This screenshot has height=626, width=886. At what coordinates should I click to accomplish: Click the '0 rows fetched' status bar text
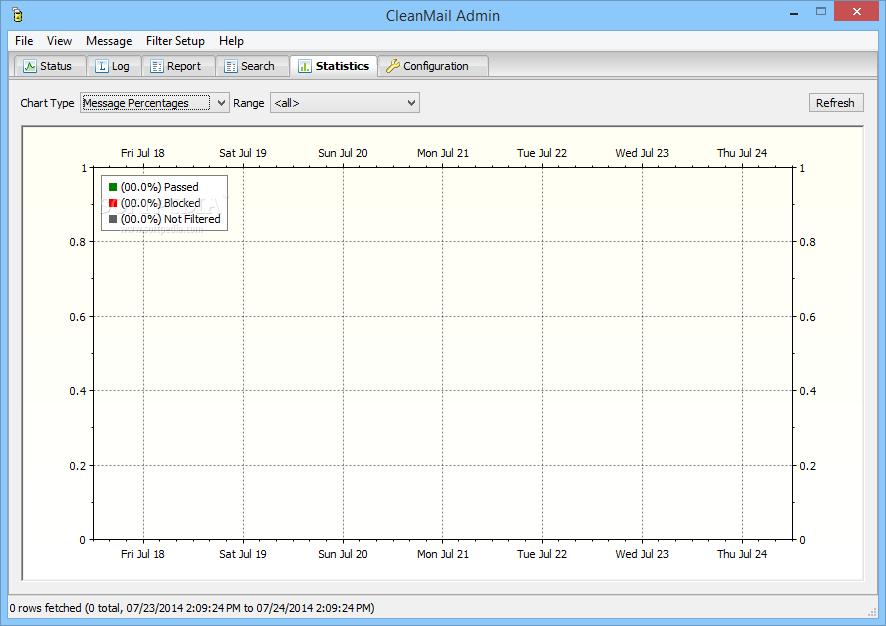pos(192,608)
